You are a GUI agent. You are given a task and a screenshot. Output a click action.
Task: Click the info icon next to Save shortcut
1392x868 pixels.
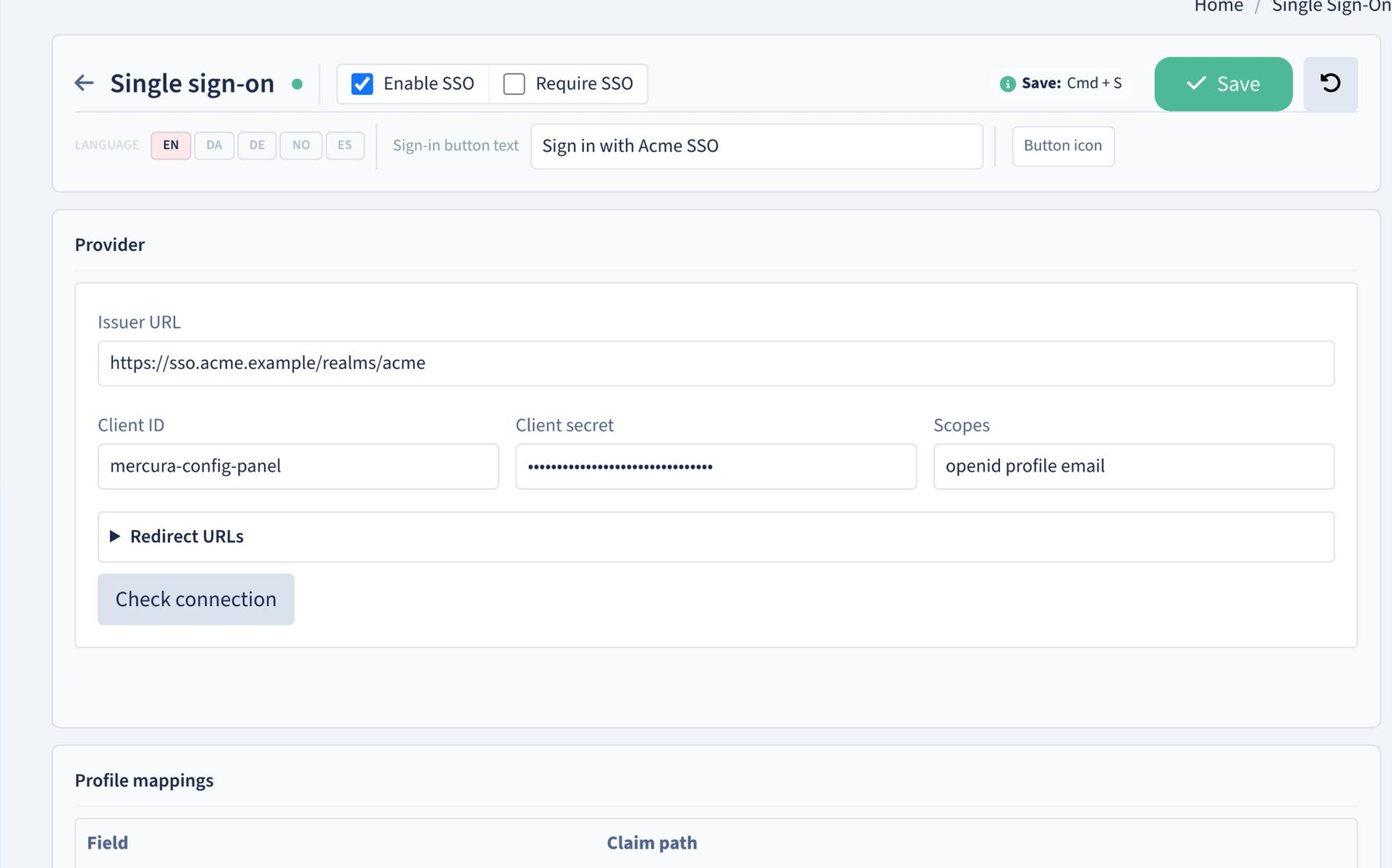(1007, 83)
